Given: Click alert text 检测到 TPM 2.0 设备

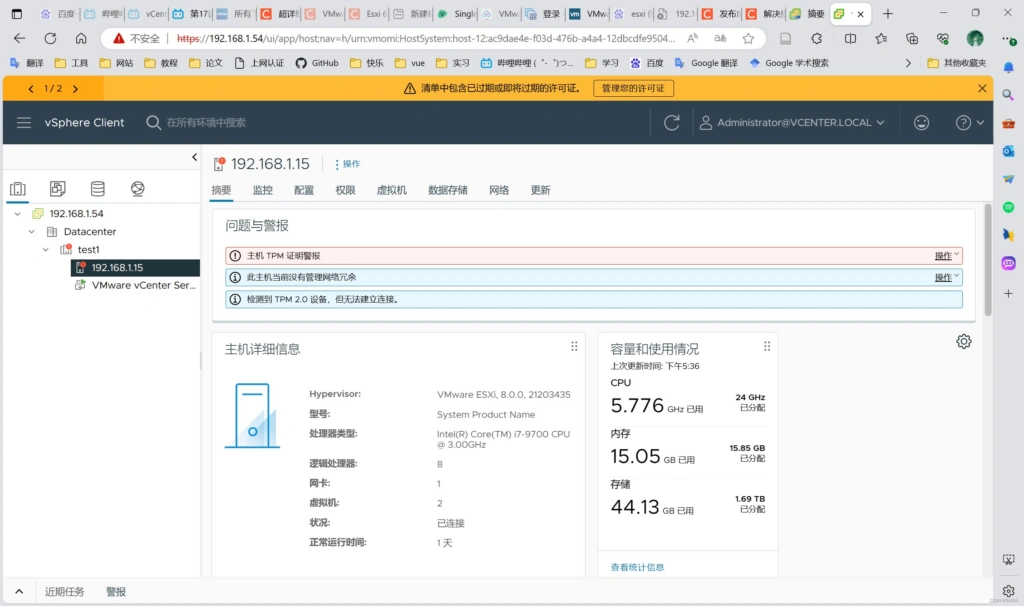Looking at the screenshot, I should pos(322,299).
